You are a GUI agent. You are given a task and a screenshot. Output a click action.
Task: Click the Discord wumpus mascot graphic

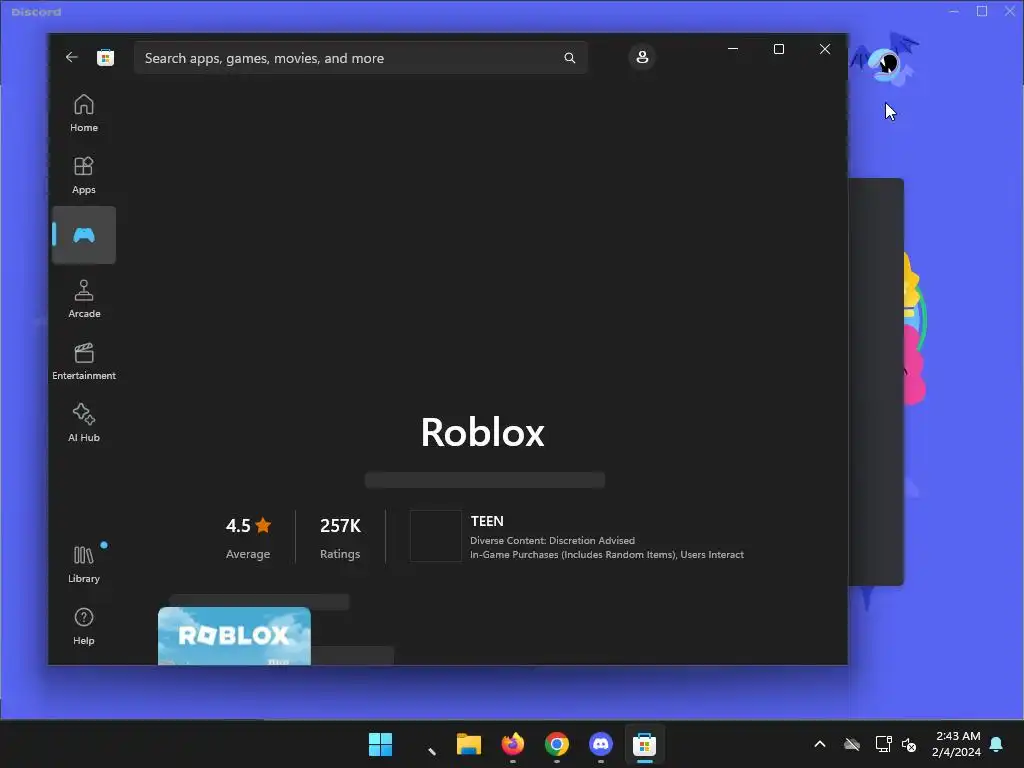pyautogui.click(x=884, y=59)
